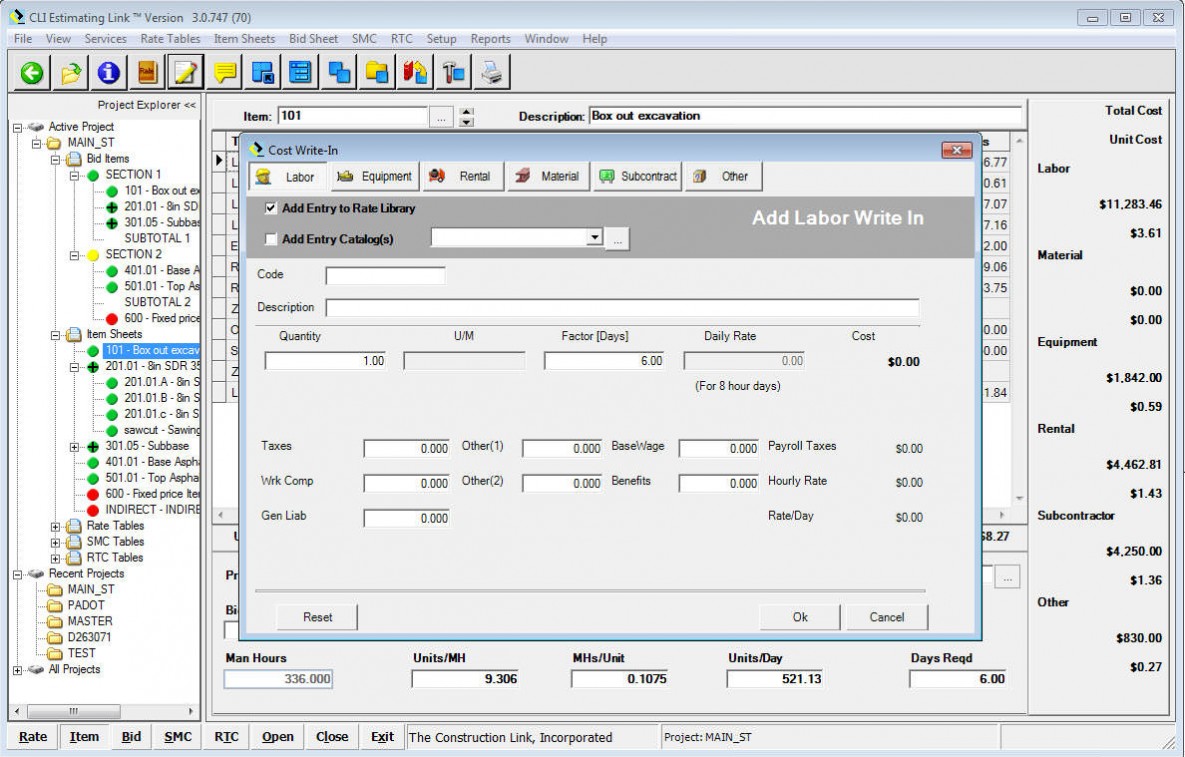Collapse the SECTION 2 tree node

coord(74,255)
